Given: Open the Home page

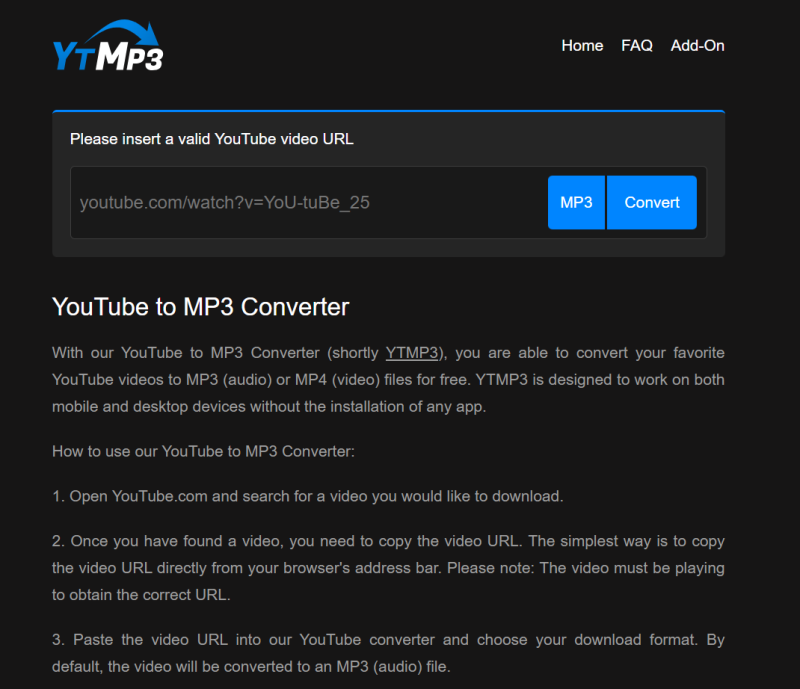Looking at the screenshot, I should tap(582, 45).
